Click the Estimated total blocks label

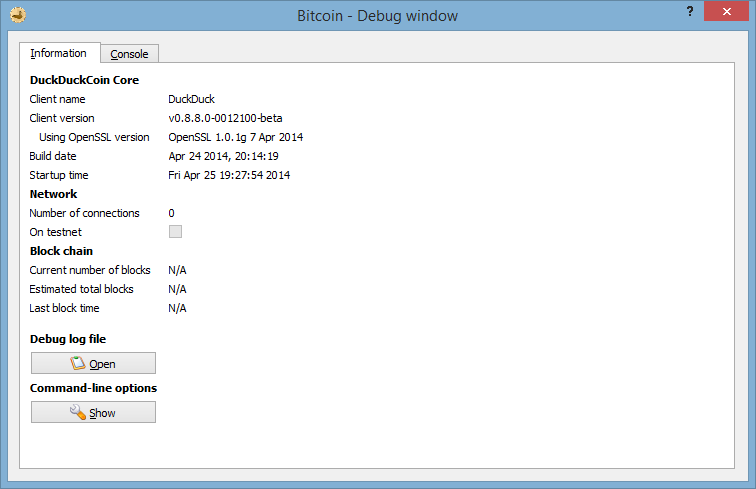pos(81,289)
